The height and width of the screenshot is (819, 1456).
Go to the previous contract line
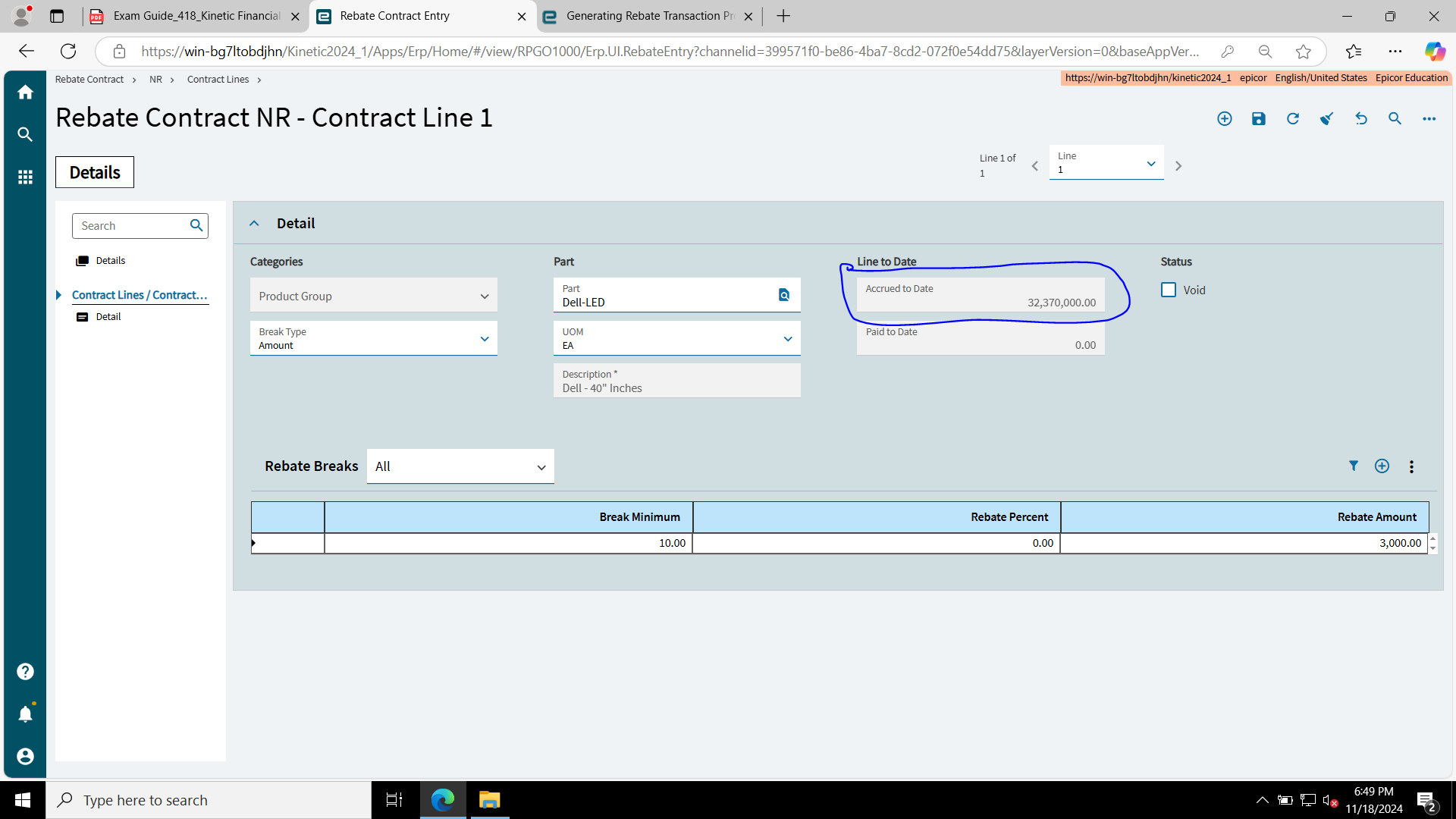1035,166
